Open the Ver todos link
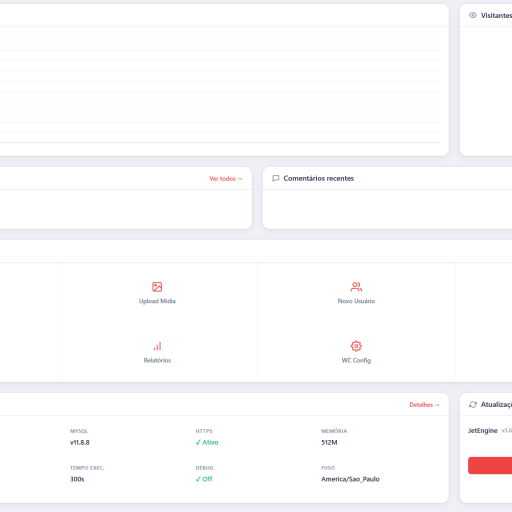 pyautogui.click(x=226, y=179)
